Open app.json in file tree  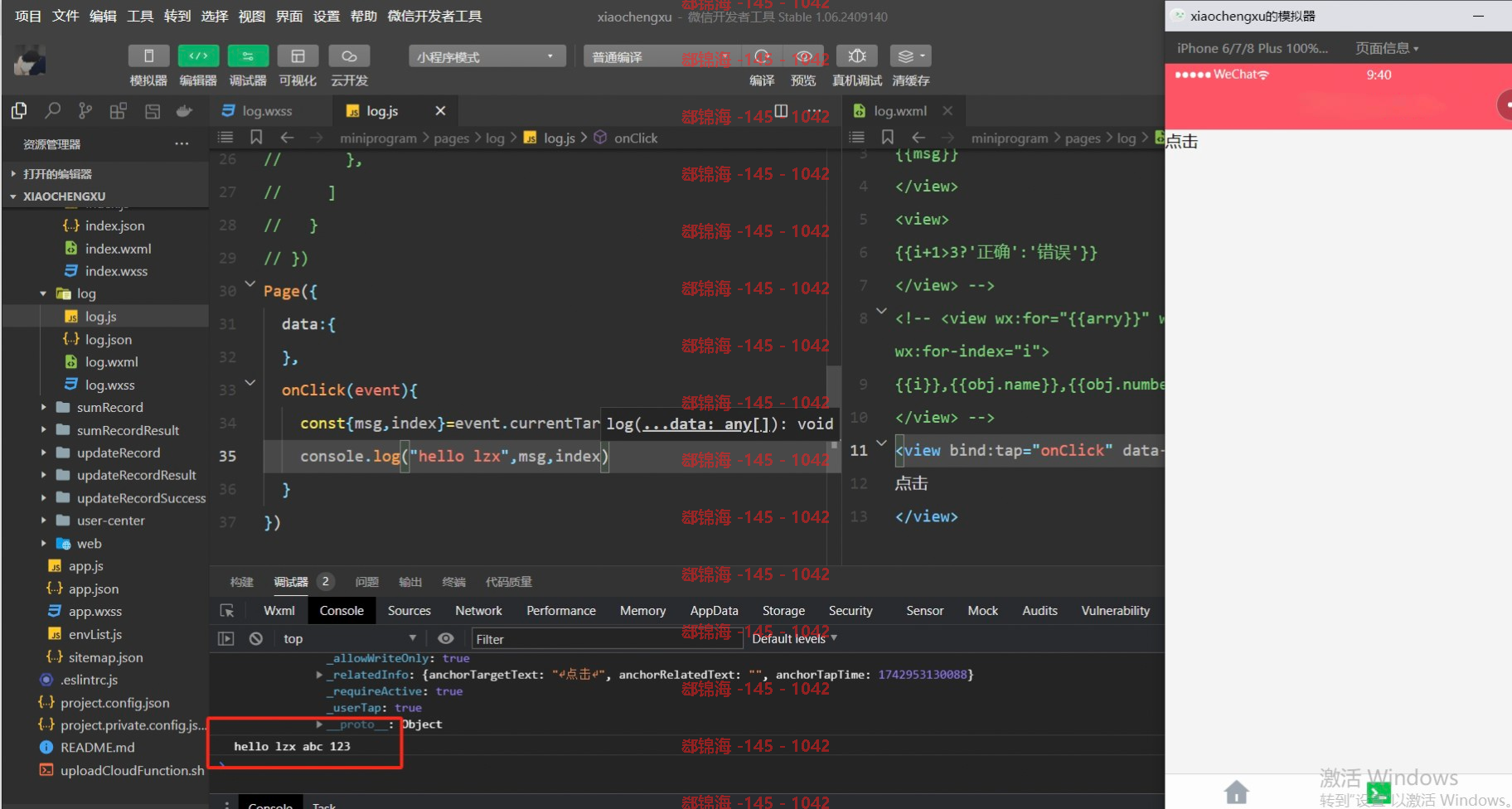93,589
